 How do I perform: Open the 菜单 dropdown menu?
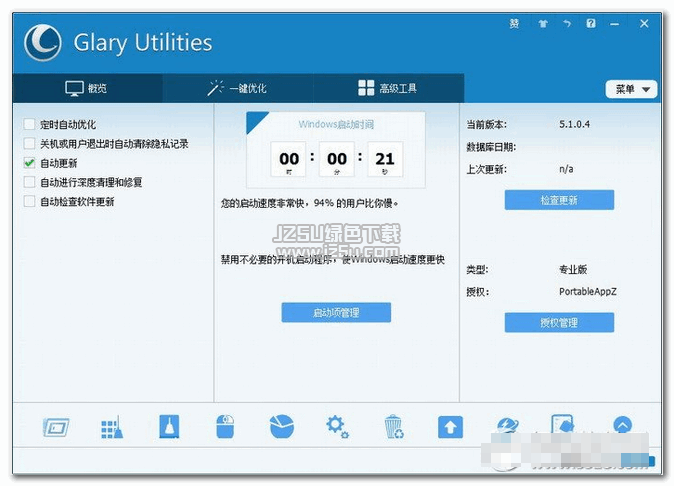[631, 89]
